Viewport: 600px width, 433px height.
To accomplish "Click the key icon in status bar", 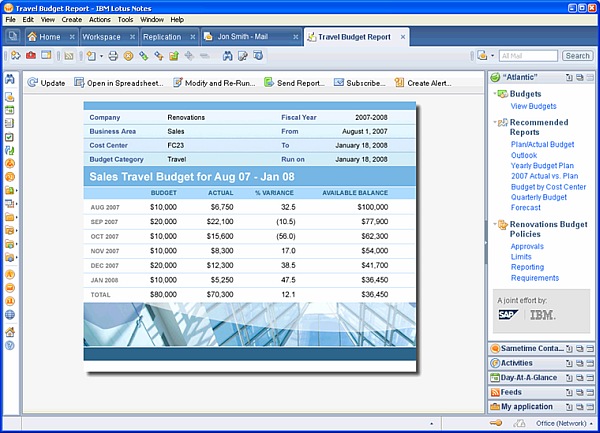I will click(496, 423).
